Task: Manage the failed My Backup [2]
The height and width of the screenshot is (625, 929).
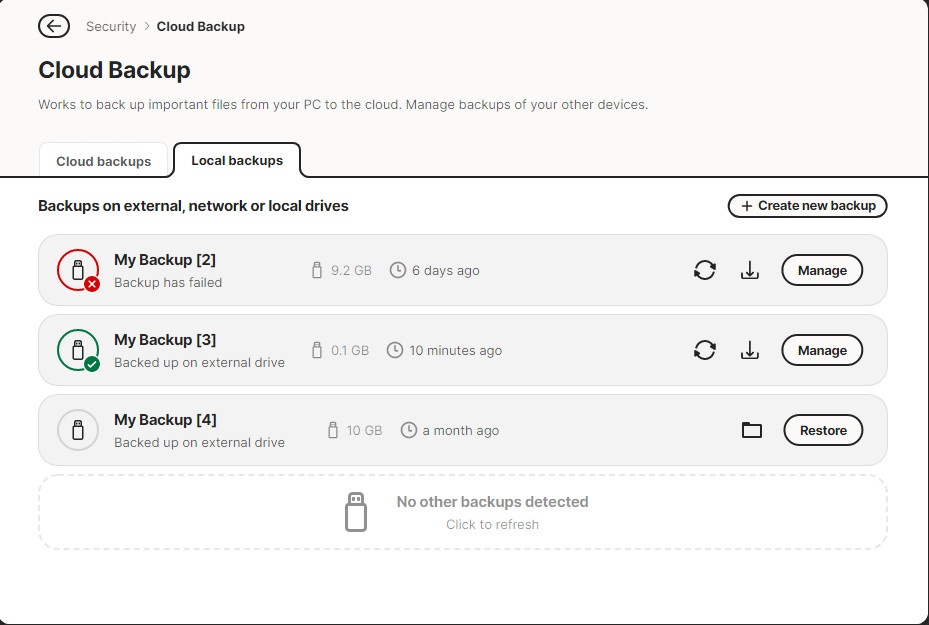Action: click(822, 270)
